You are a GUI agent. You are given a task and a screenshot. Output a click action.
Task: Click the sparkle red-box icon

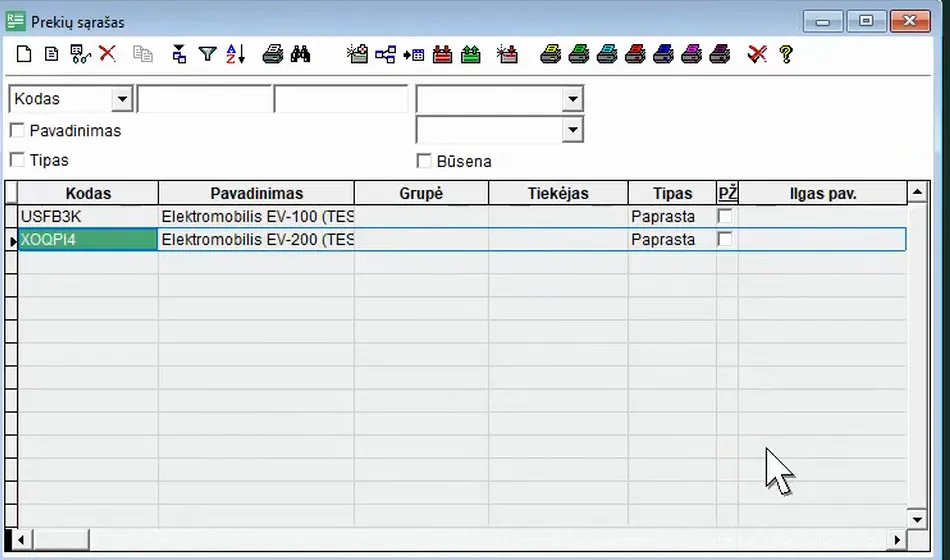507,54
